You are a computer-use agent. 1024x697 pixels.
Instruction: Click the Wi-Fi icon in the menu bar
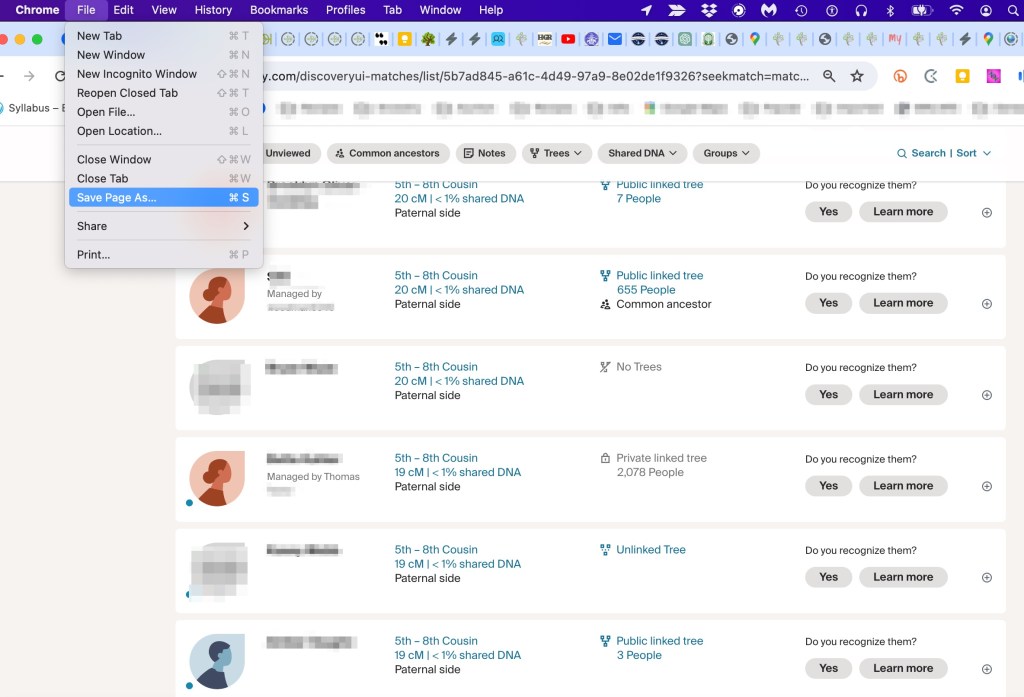point(956,10)
